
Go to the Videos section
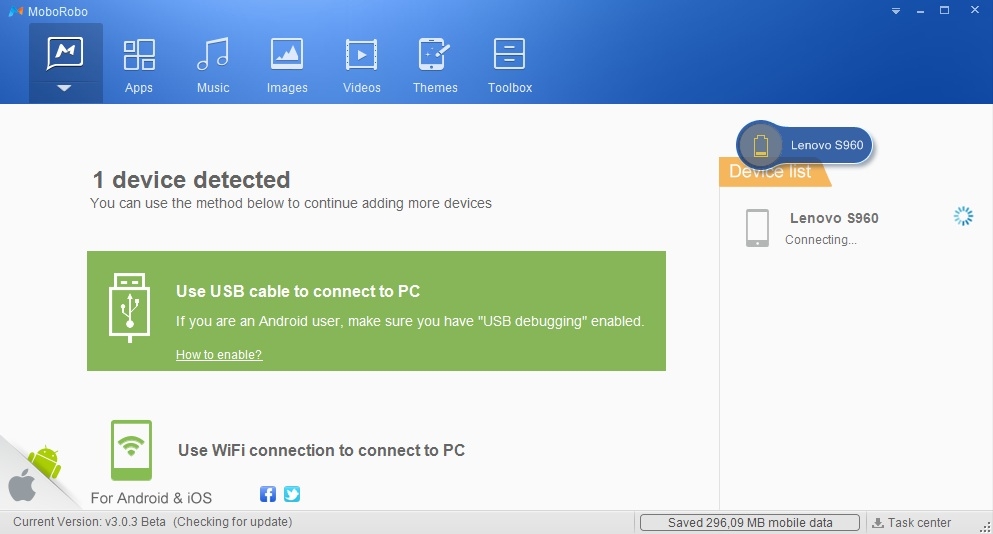(x=362, y=66)
